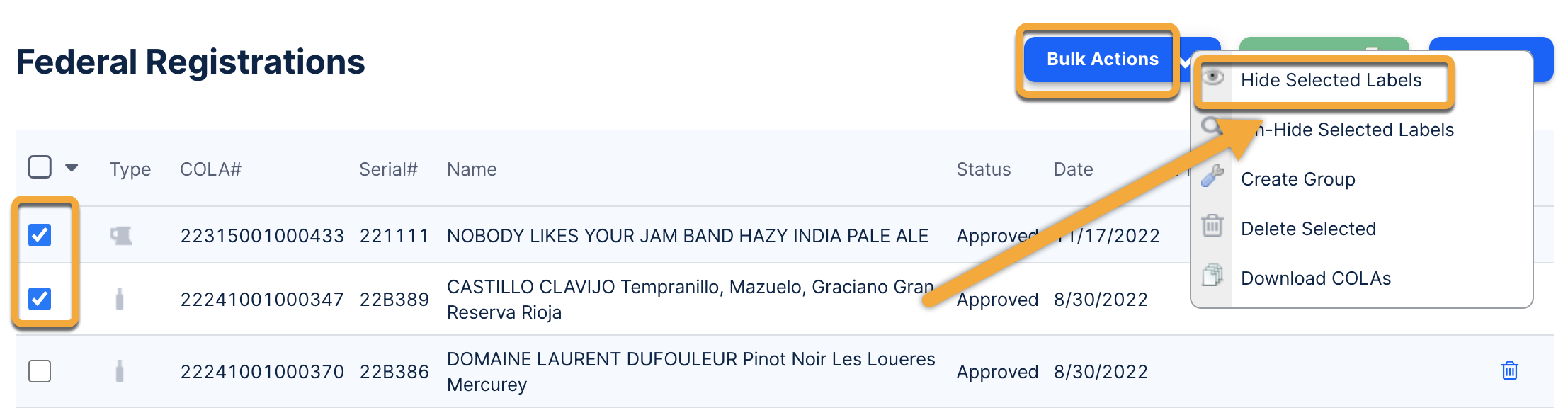
Task: Click the eye icon beside Hide Selected Labels
Action: pos(1213,77)
